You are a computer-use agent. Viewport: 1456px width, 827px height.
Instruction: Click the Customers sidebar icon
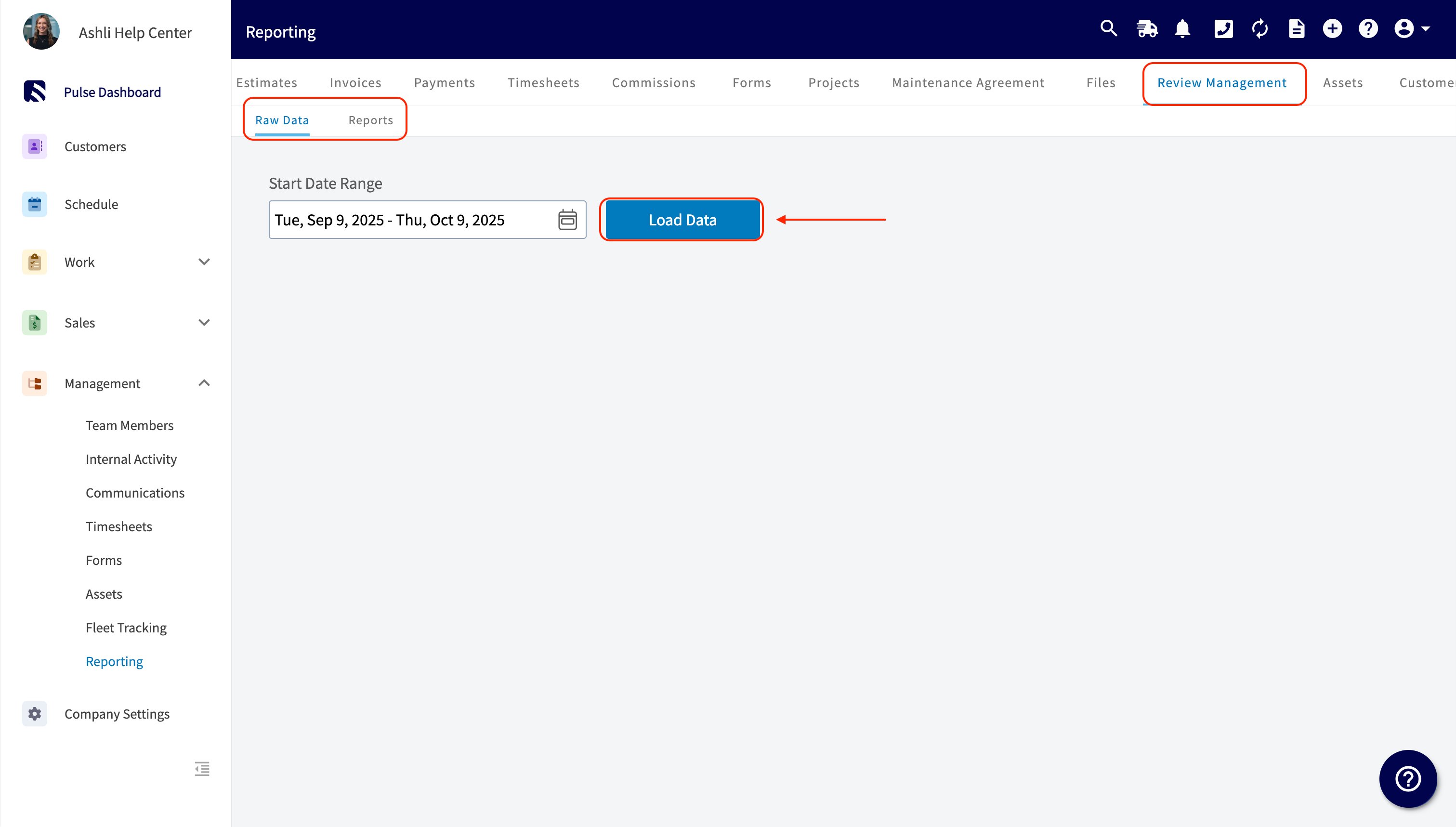pos(35,146)
